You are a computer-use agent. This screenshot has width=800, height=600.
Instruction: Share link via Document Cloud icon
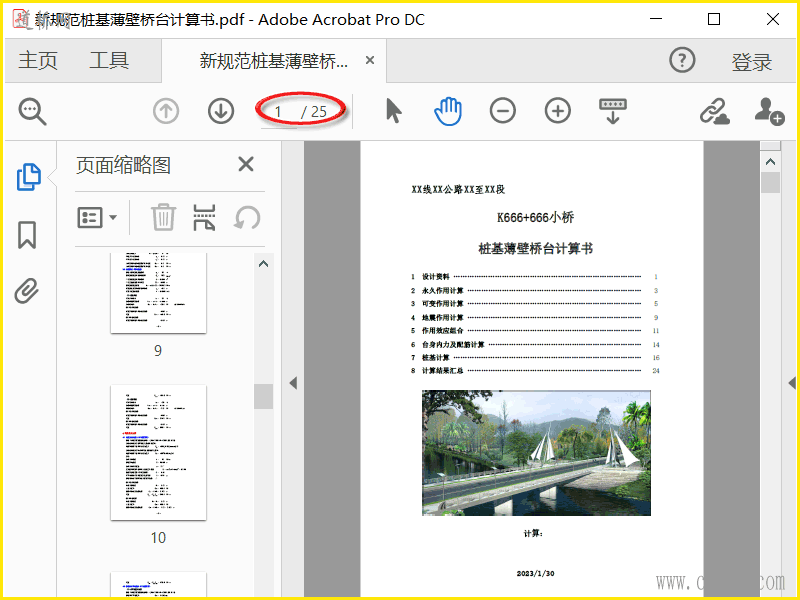point(714,111)
